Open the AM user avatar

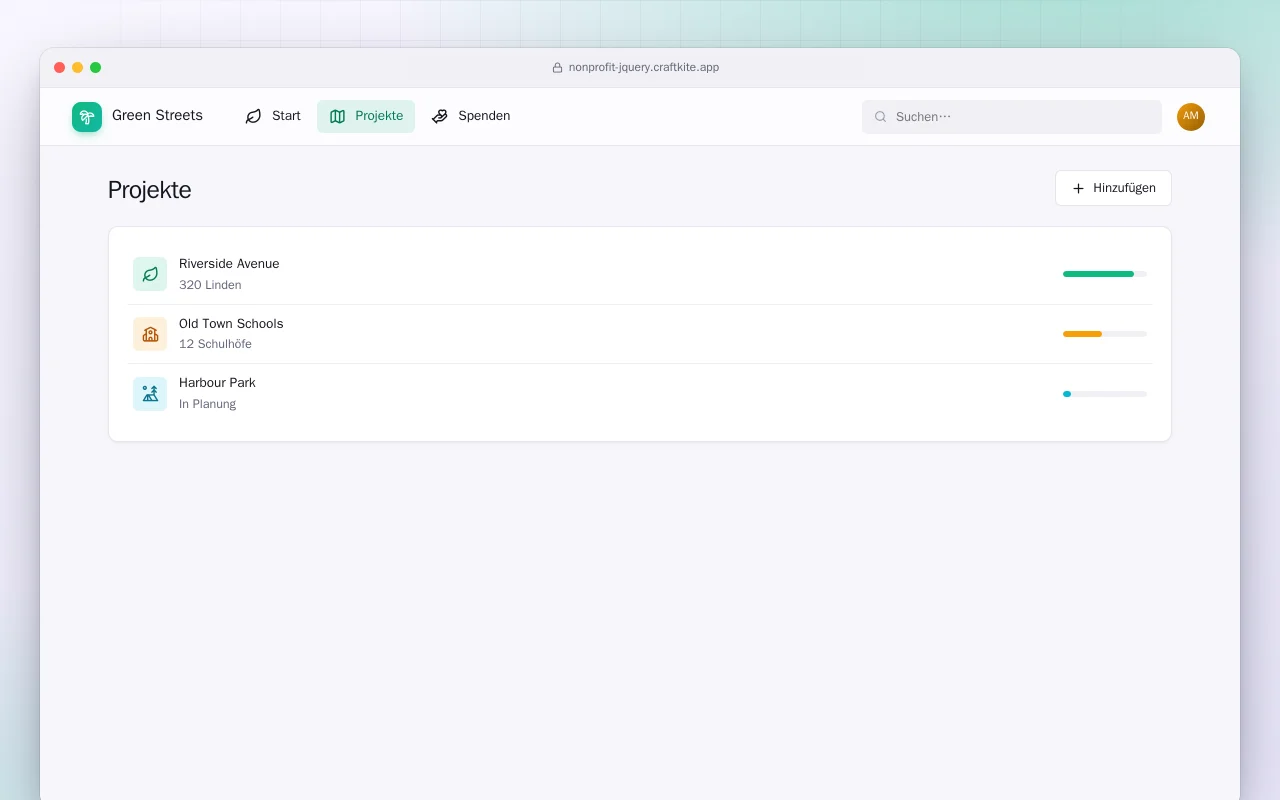coord(1191,117)
